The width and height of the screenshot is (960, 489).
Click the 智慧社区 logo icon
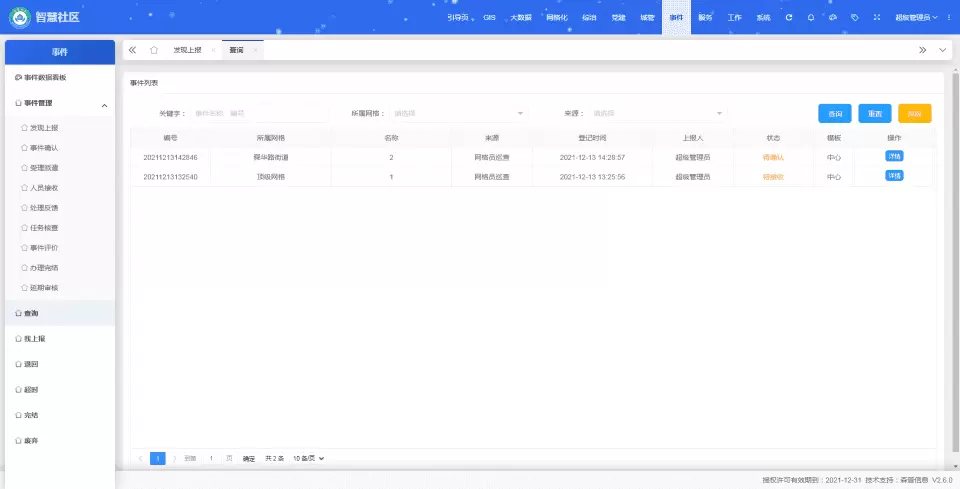tap(20, 17)
